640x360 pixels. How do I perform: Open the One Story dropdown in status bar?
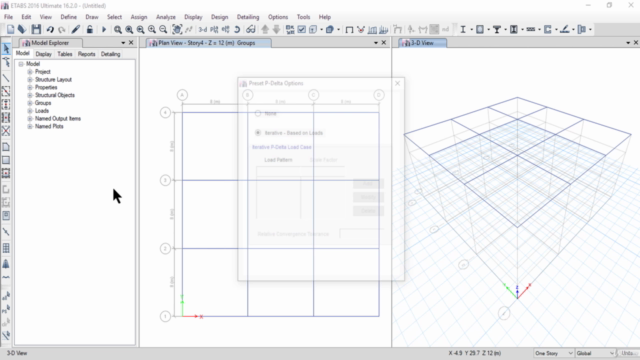[x=553, y=353]
